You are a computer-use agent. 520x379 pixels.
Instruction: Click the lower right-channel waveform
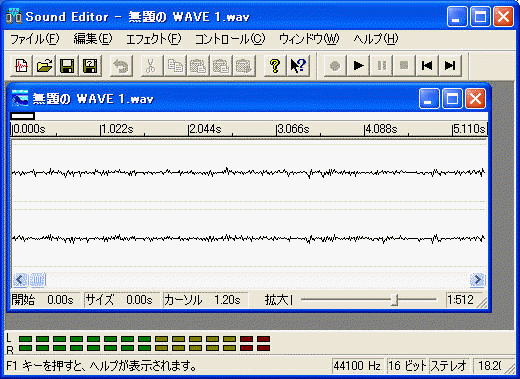tap(249, 238)
